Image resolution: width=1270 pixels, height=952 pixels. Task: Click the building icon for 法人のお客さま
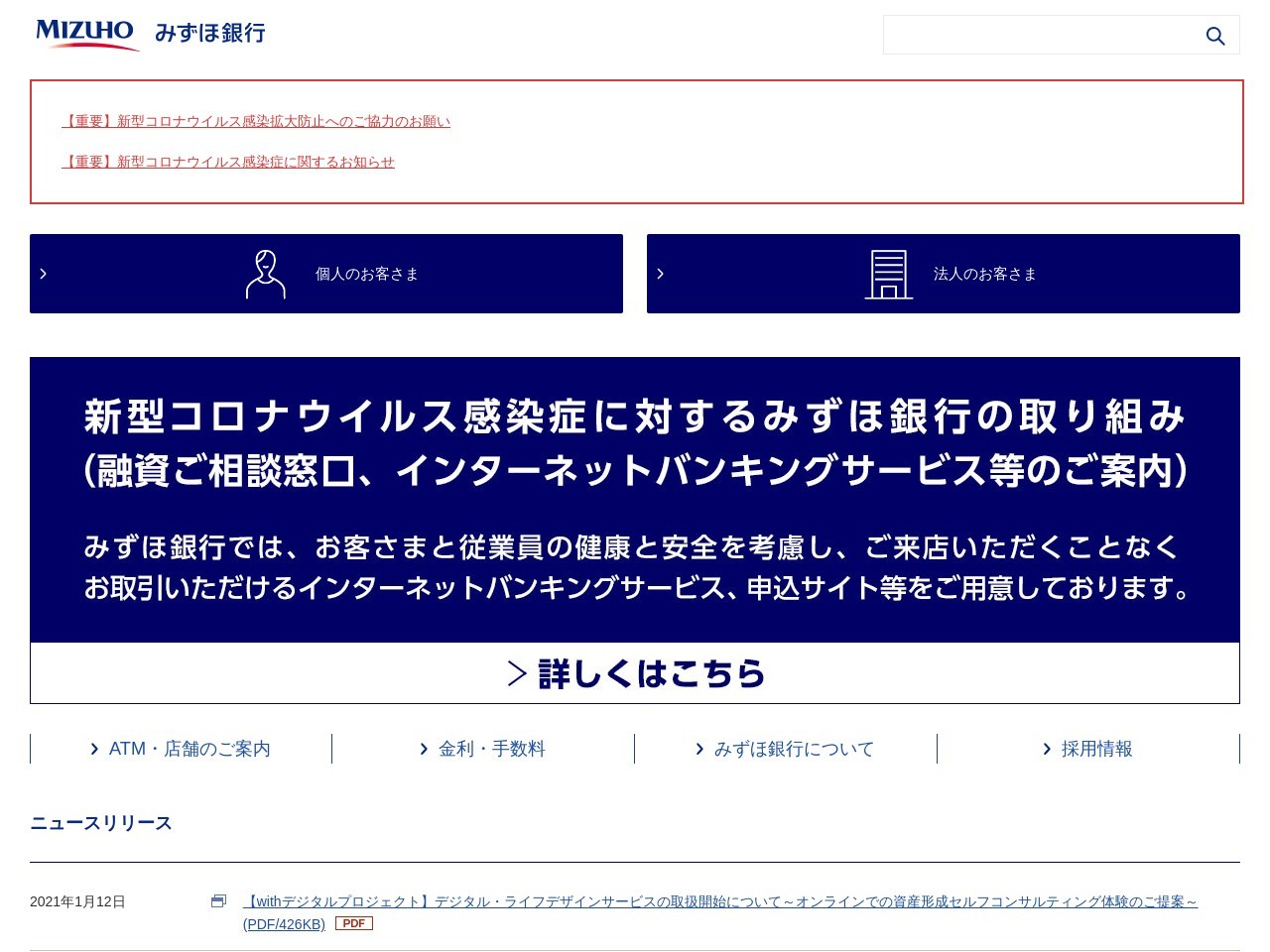[x=889, y=274]
